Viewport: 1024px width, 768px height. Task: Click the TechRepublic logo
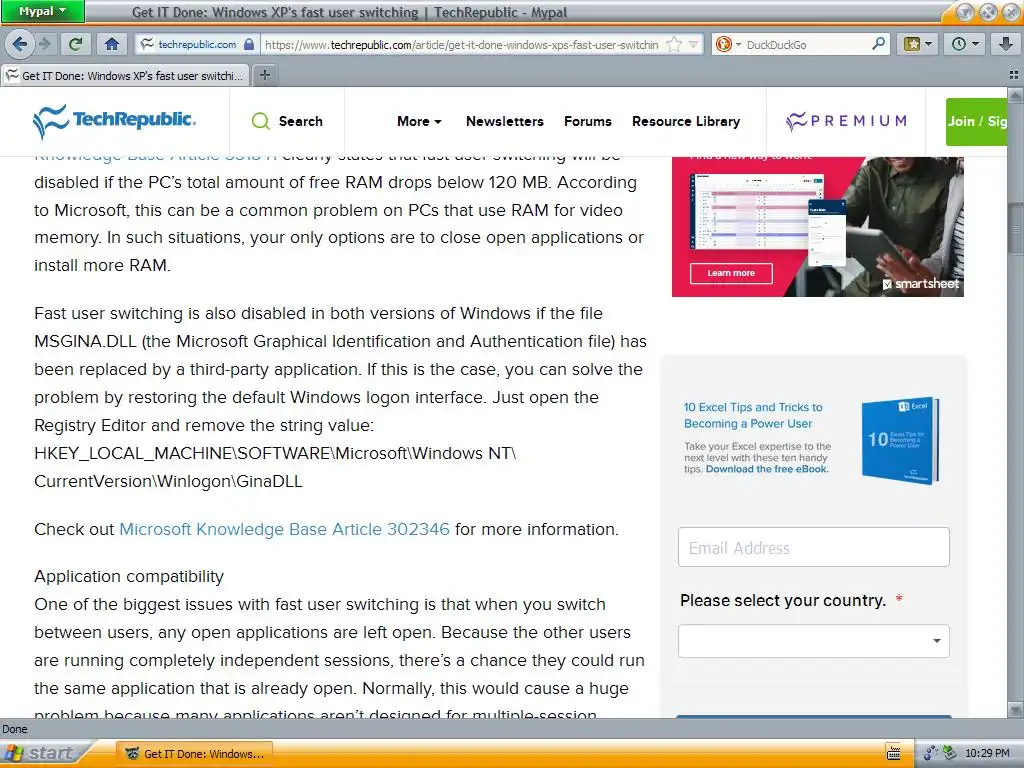click(x=114, y=121)
